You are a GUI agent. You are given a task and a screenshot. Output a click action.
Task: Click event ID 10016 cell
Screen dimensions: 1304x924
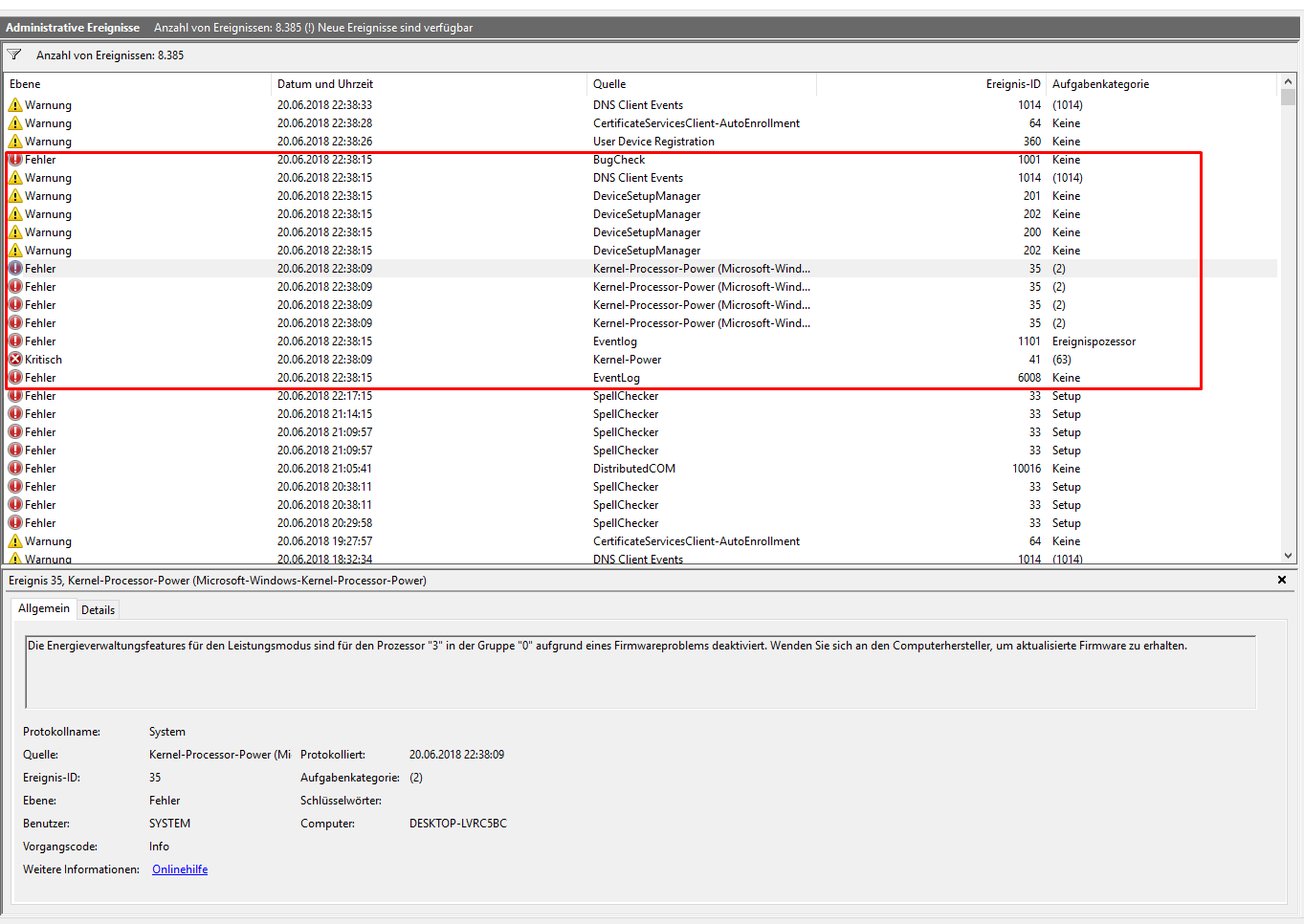pos(1027,469)
